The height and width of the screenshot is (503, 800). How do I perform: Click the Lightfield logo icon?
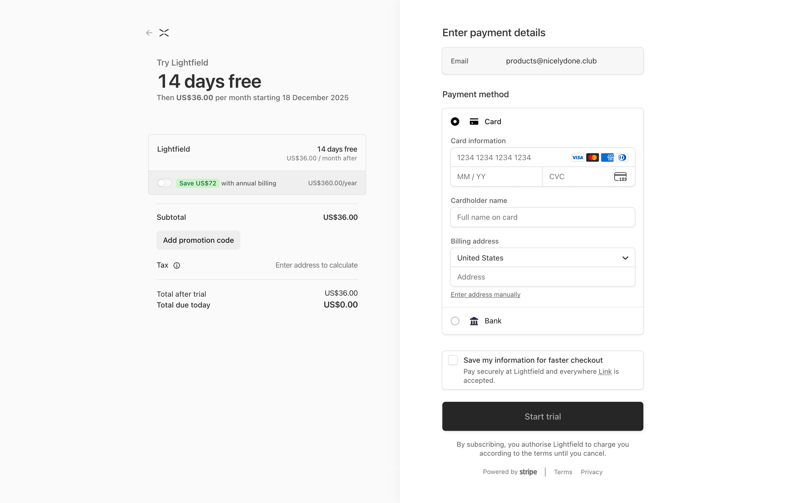pos(164,33)
